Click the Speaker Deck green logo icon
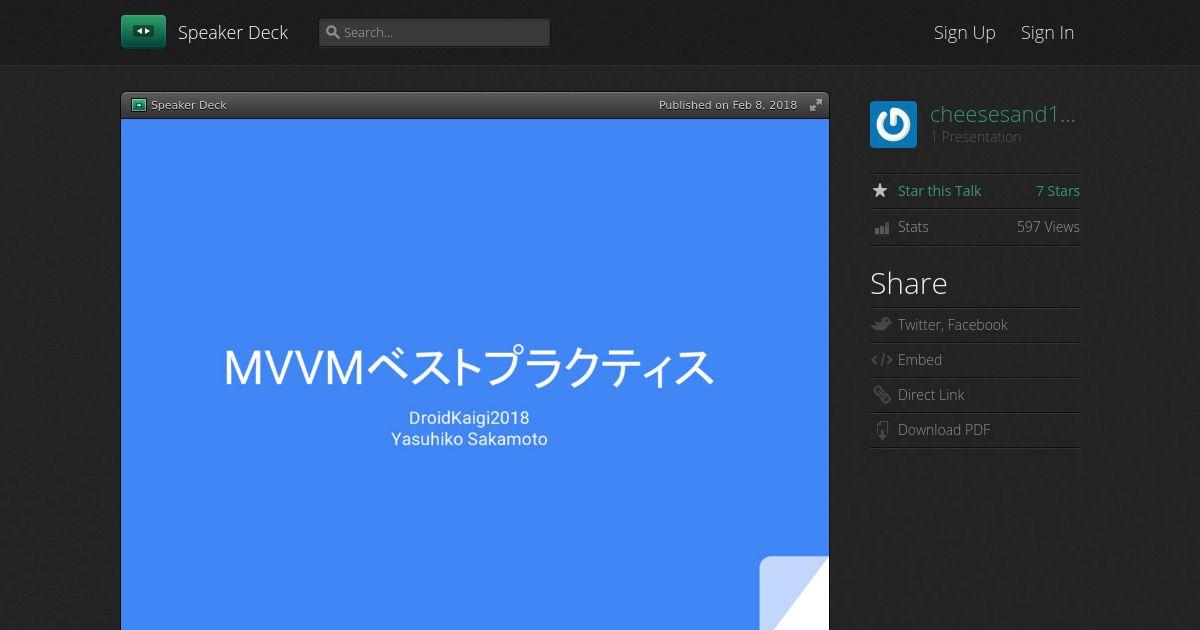This screenshot has width=1200, height=630. tap(143, 32)
